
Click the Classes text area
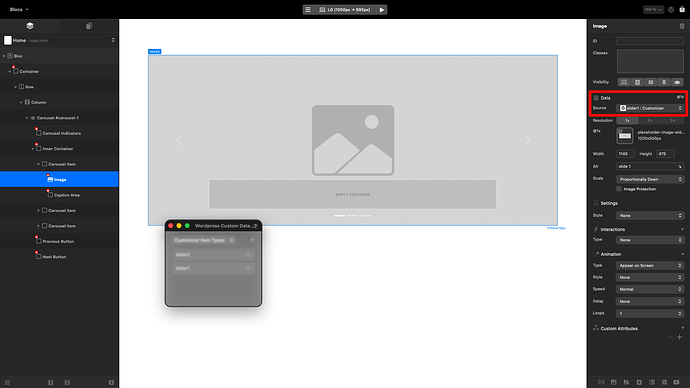pyautogui.click(x=650, y=61)
